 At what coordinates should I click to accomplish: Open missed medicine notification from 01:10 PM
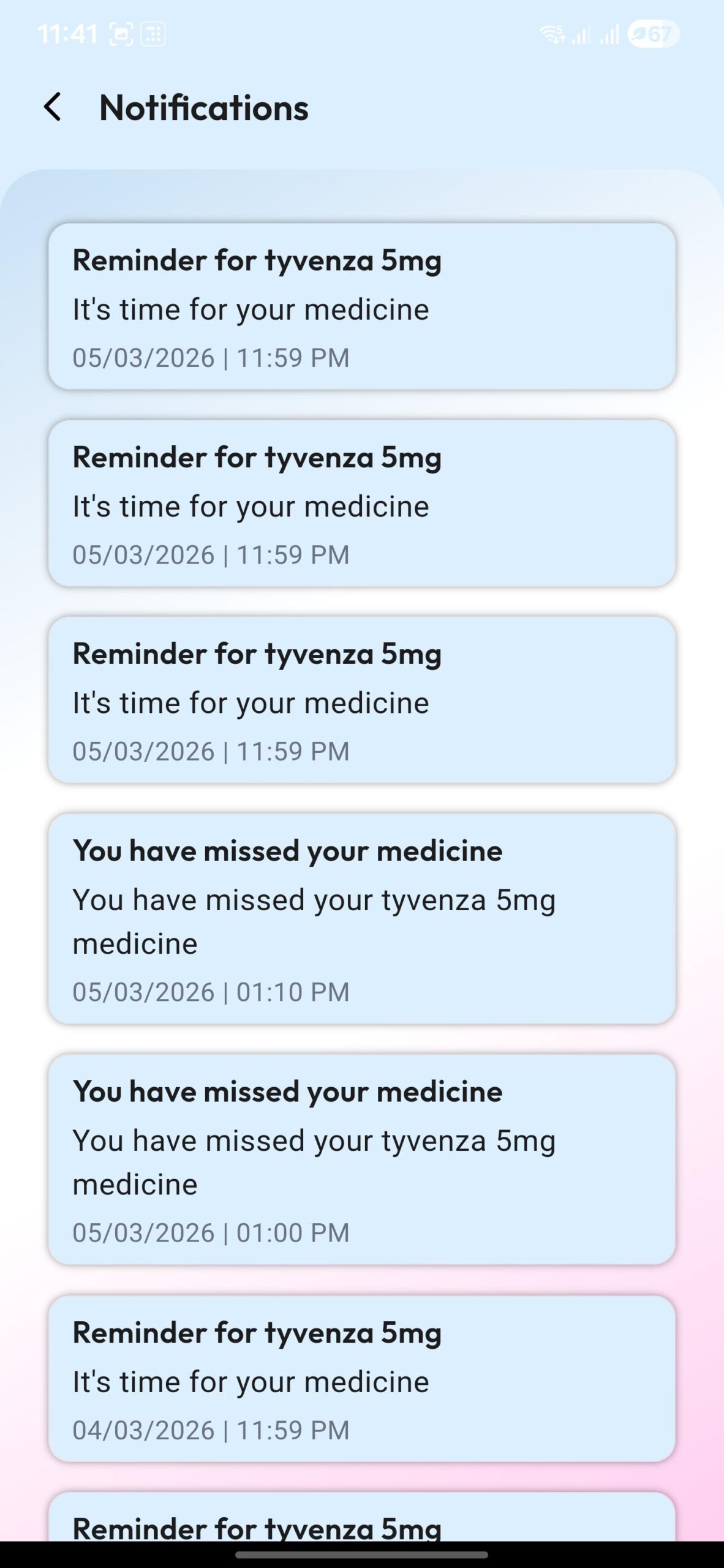[361, 919]
